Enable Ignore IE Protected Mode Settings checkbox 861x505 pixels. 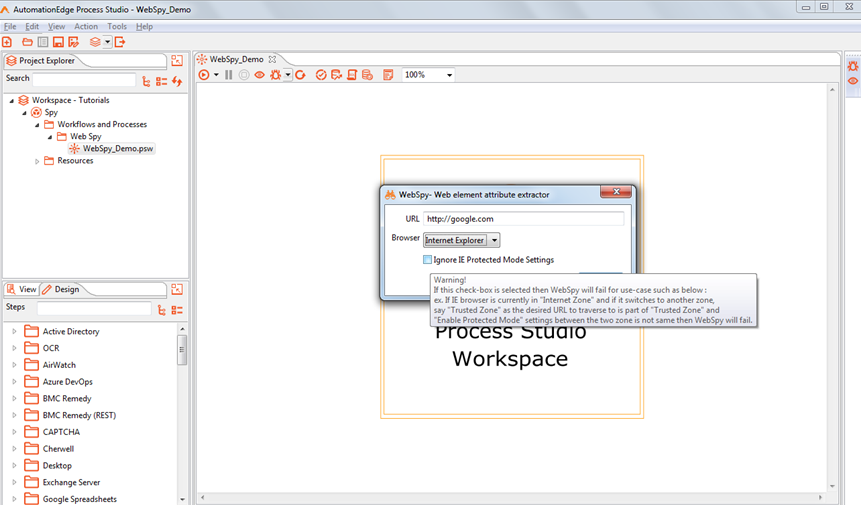pyautogui.click(x=427, y=260)
